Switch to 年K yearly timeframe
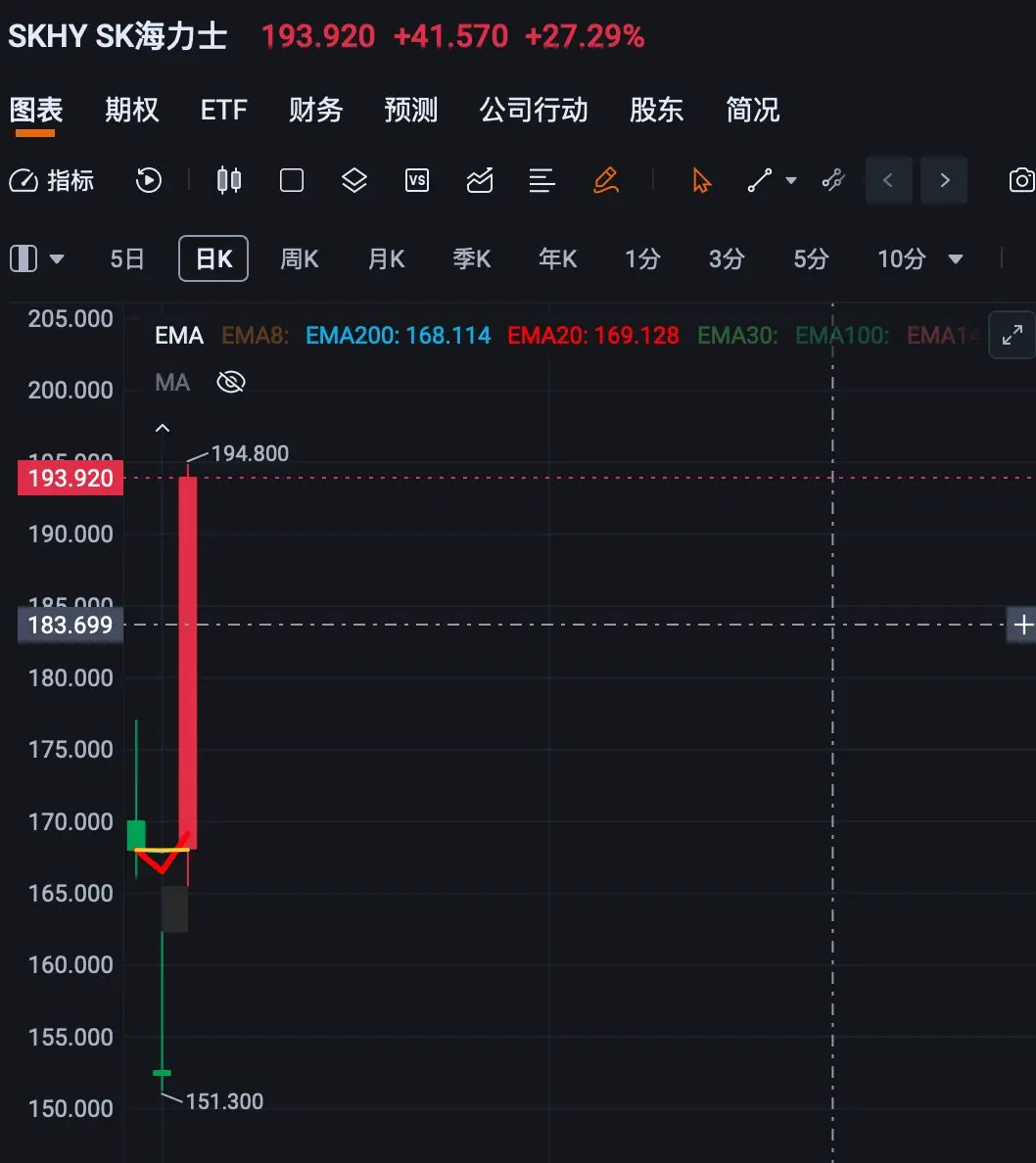 click(x=557, y=258)
